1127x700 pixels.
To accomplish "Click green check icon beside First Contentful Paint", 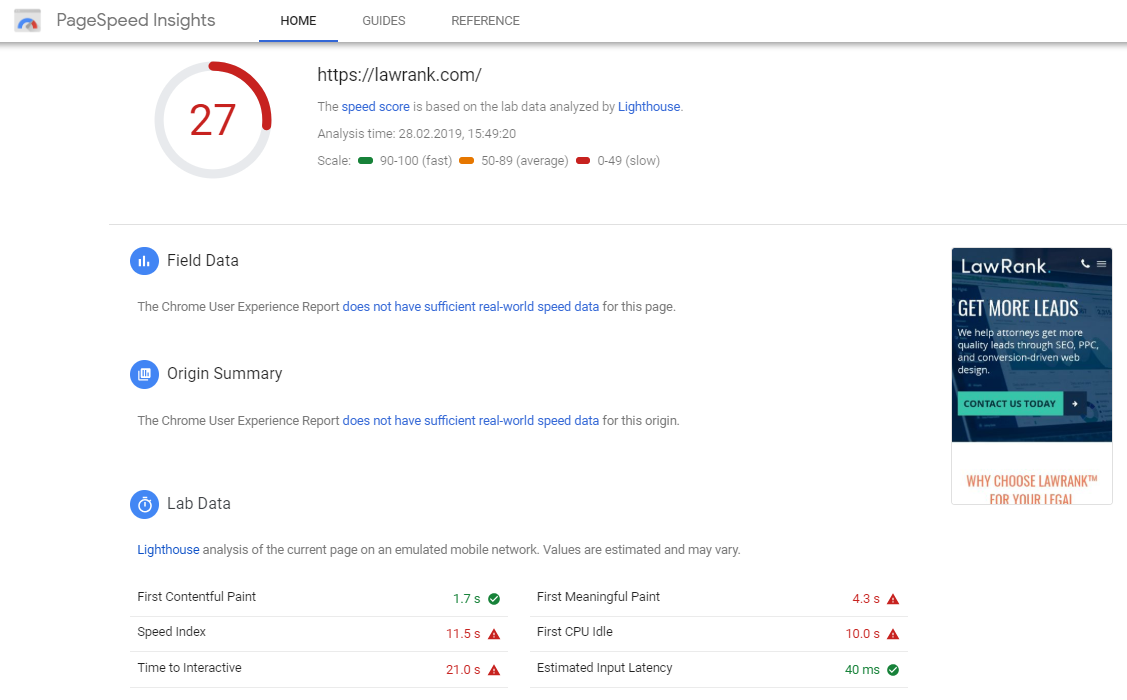I will [x=494, y=599].
